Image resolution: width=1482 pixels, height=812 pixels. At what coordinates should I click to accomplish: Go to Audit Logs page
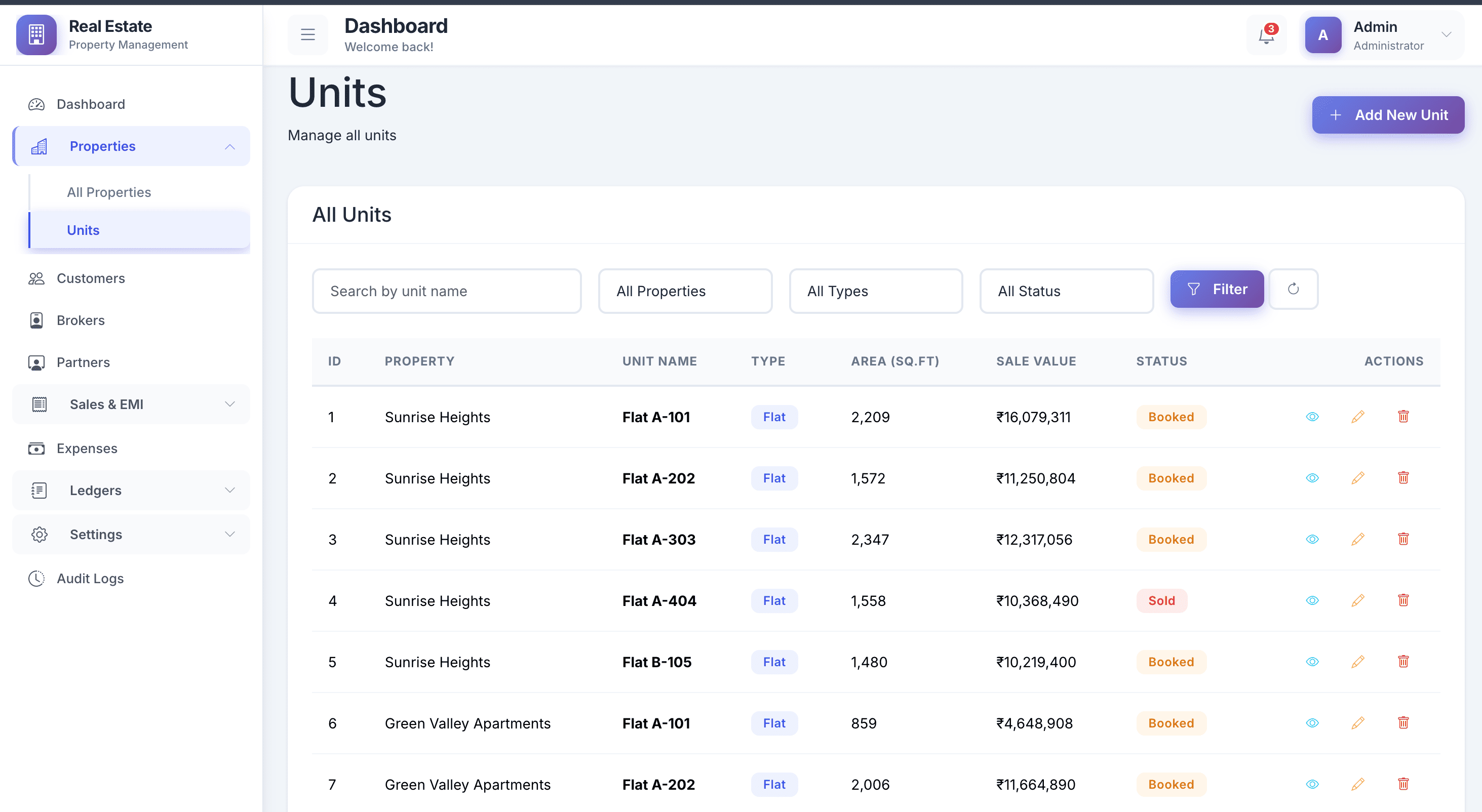click(90, 579)
